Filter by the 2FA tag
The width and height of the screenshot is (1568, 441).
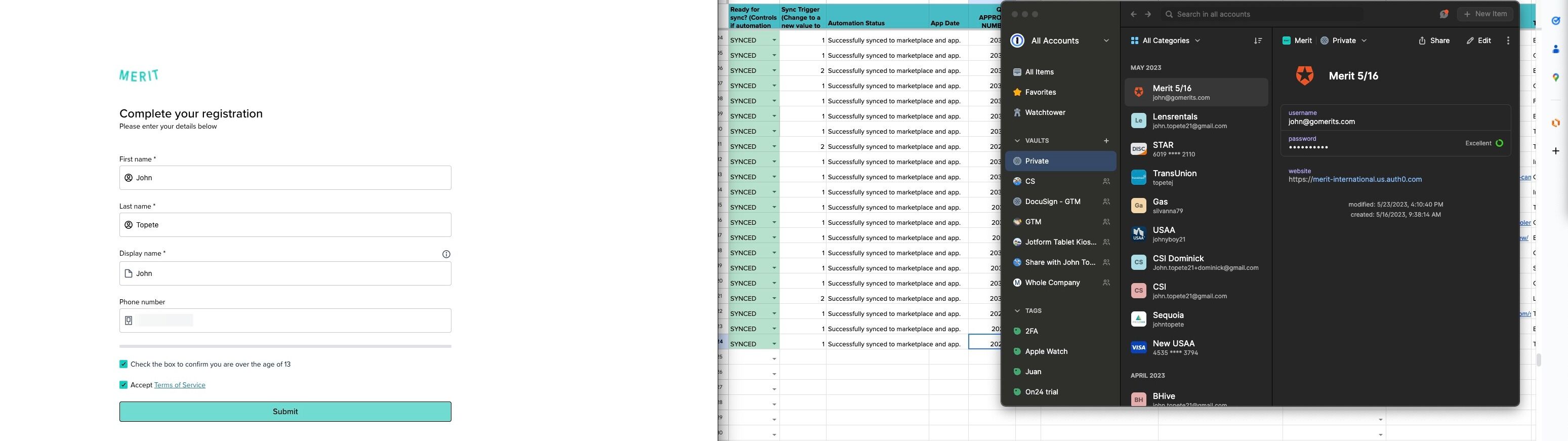point(1061,331)
